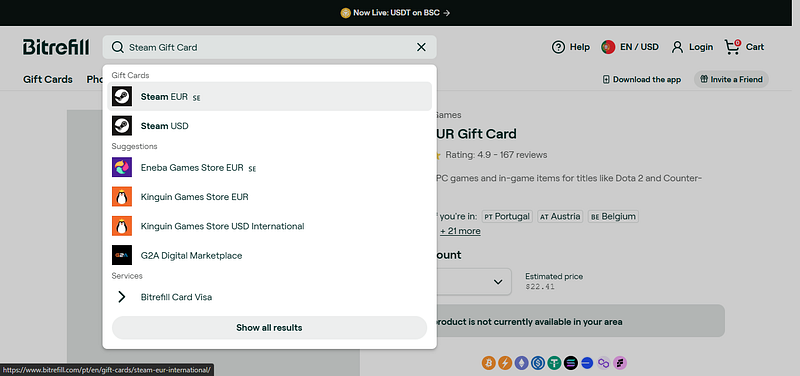Click the Download the app phone icon
The image size is (800, 376).
coord(606,80)
